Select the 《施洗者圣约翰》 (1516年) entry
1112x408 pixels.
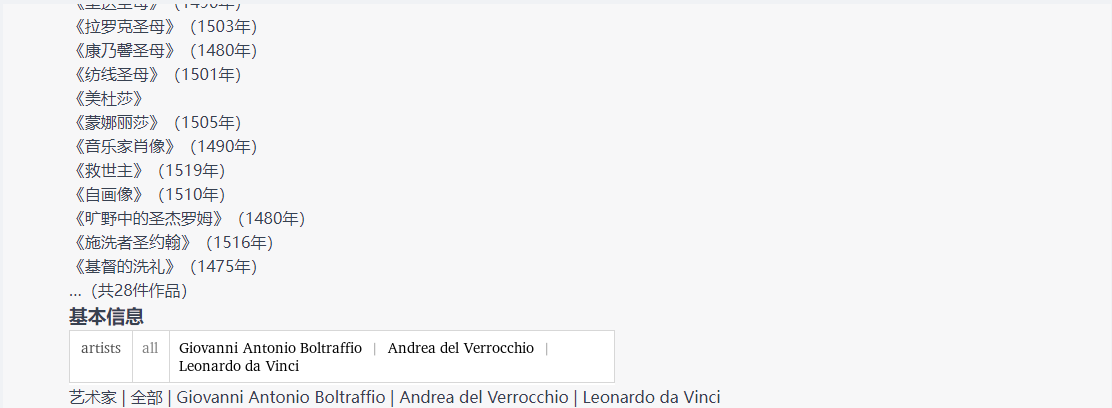point(171,242)
